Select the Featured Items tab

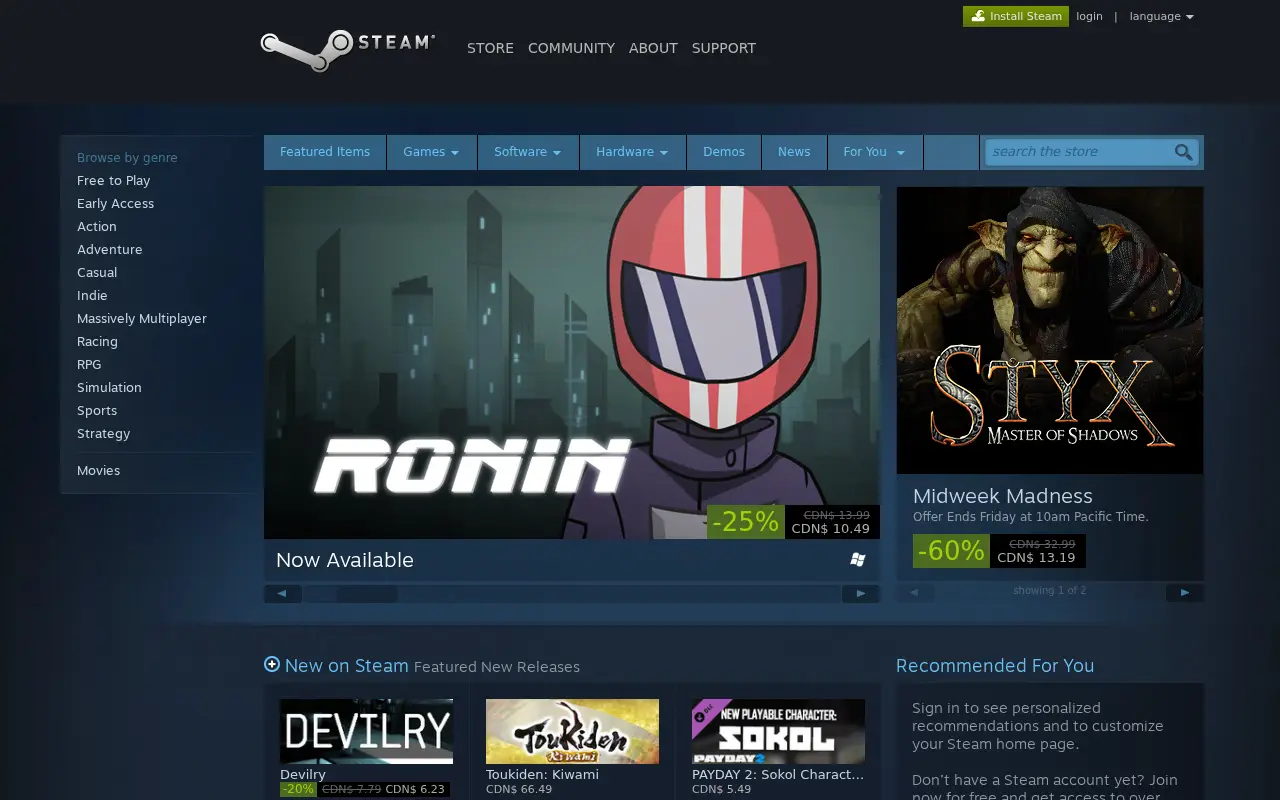point(325,152)
